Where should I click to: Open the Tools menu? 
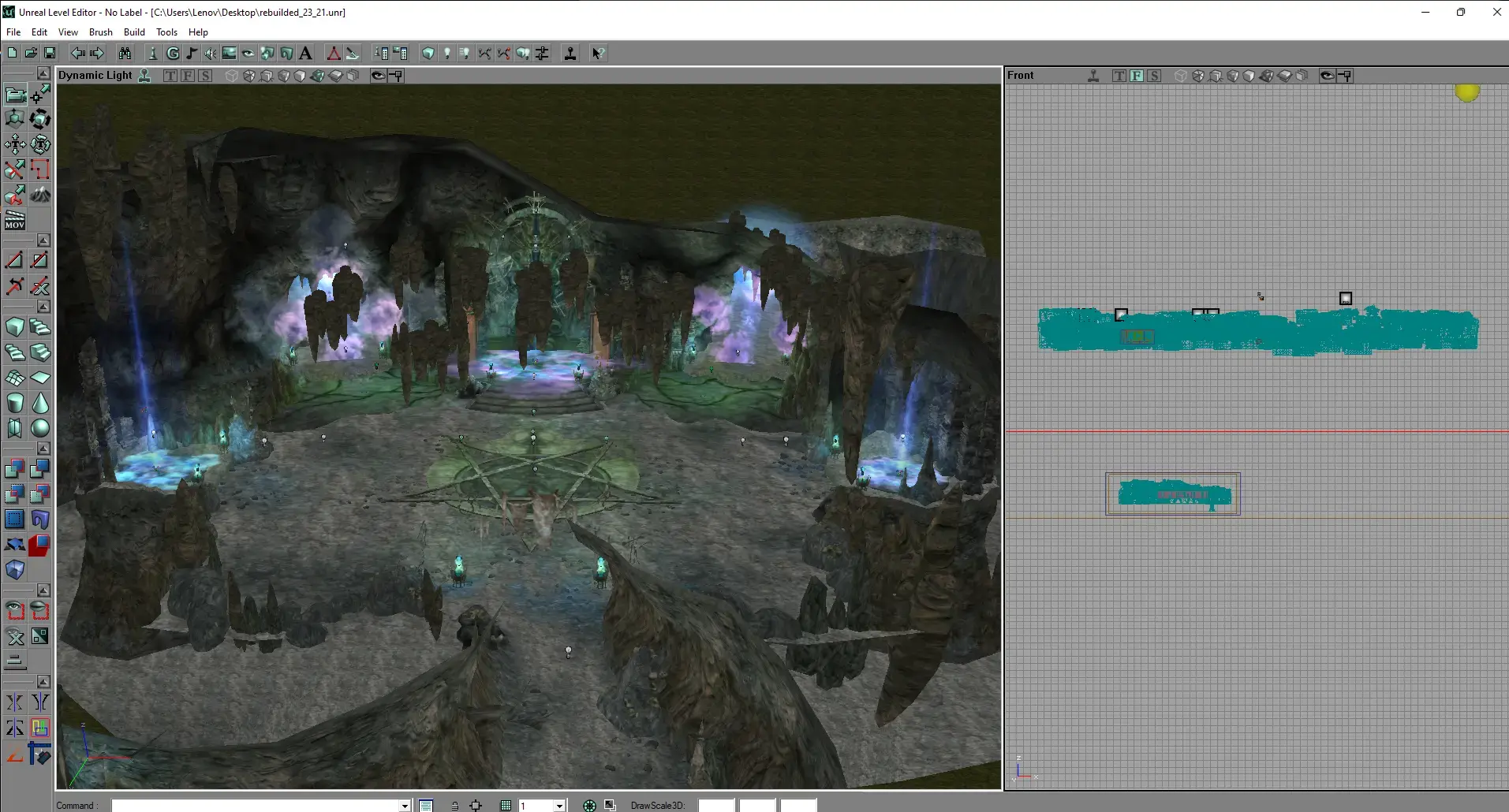click(166, 32)
